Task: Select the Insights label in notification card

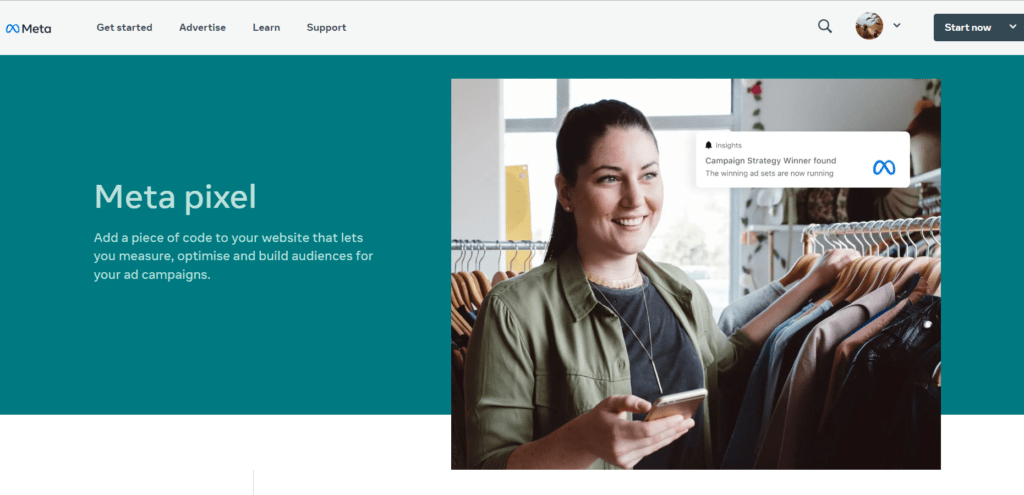Action: point(728,145)
